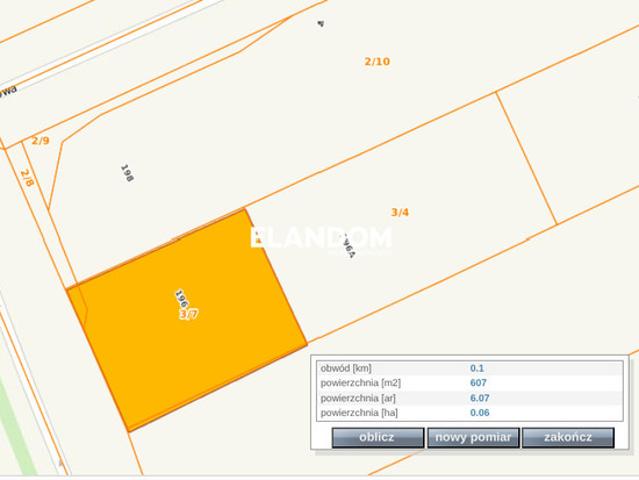
Task: Click the 198 building number label
Action: [x=127, y=173]
